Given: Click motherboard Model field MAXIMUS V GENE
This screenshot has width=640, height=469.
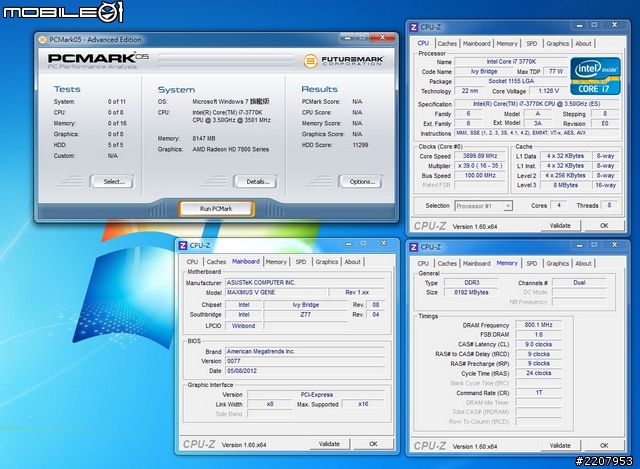Looking at the screenshot, I should (x=276, y=293).
